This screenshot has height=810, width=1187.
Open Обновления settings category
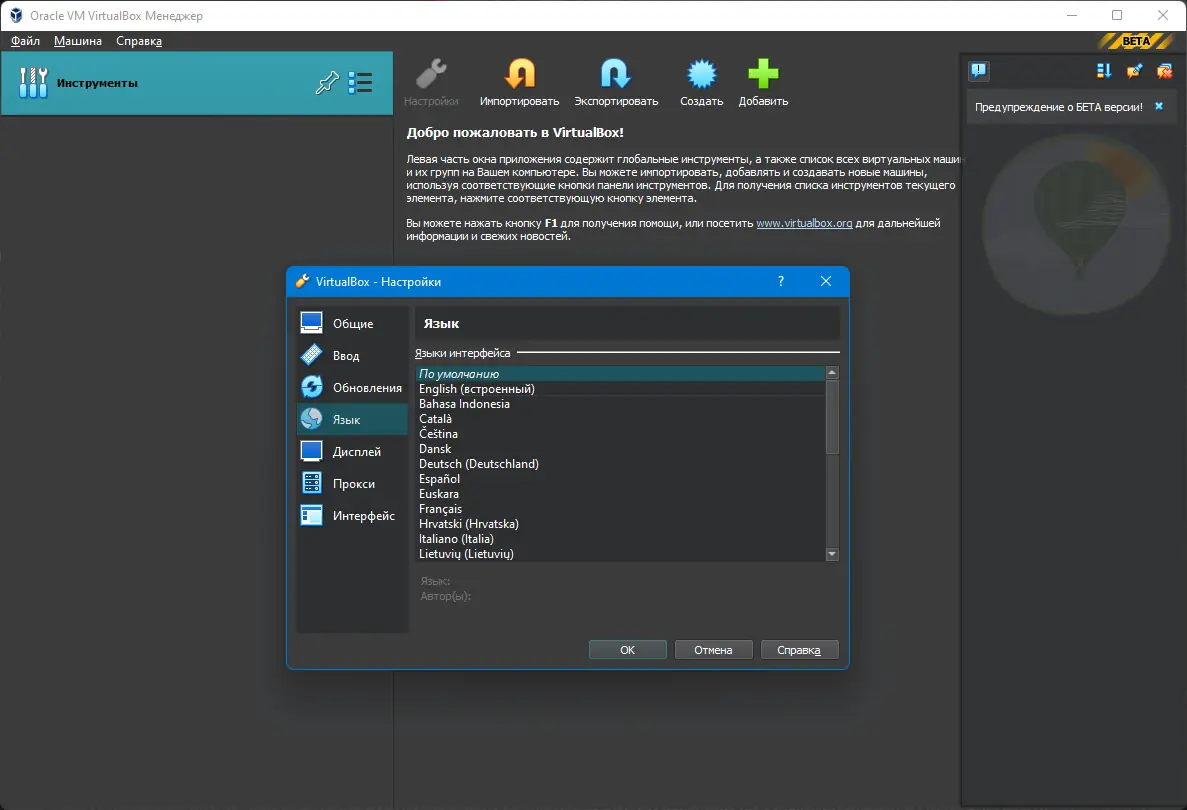(x=352, y=388)
